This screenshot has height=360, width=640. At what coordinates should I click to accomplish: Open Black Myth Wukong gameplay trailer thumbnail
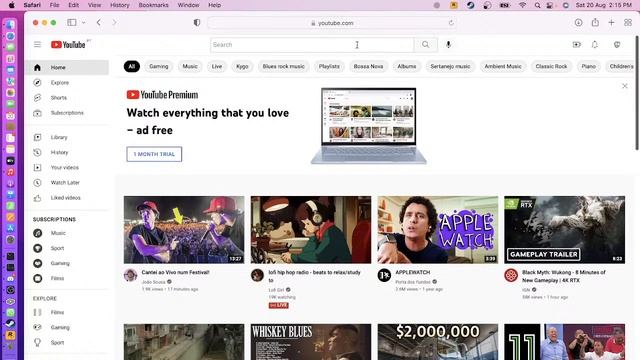(x=564, y=229)
